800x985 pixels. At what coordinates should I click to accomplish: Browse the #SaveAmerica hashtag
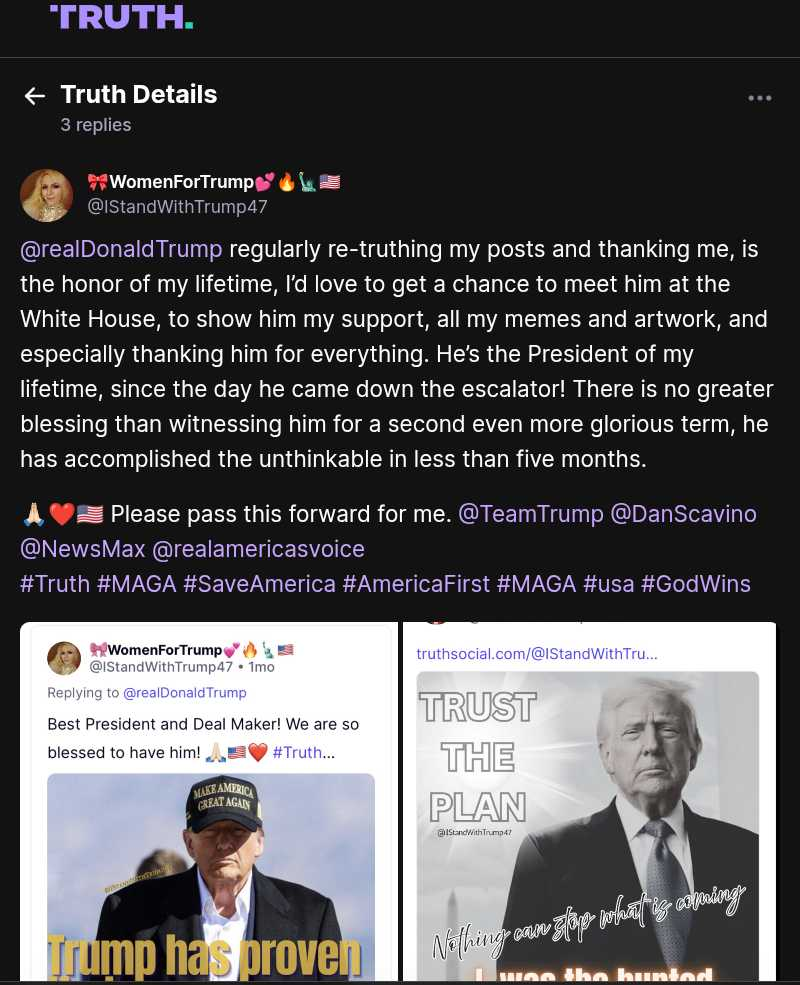pyautogui.click(x=259, y=584)
